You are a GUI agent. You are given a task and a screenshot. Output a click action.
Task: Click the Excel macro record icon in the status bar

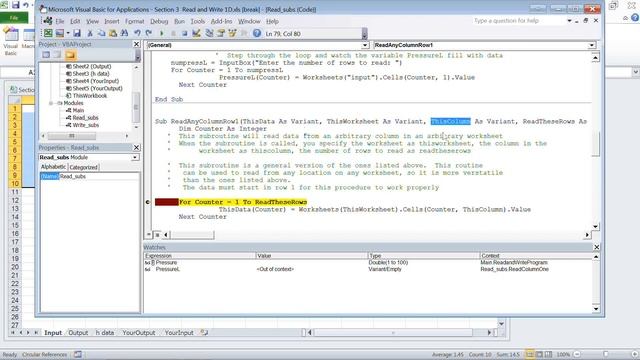tap(78, 354)
